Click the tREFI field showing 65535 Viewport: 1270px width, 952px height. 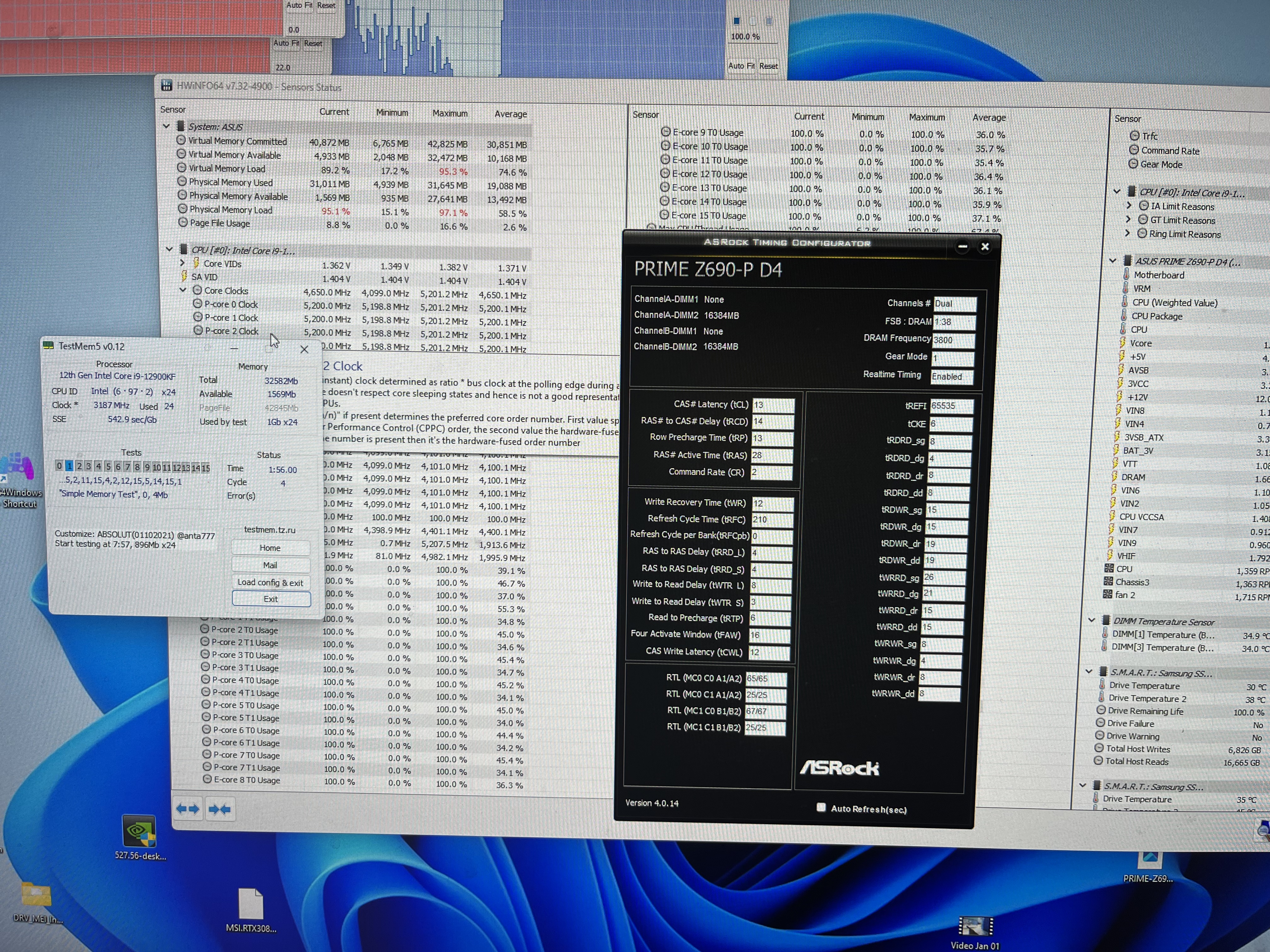(951, 406)
